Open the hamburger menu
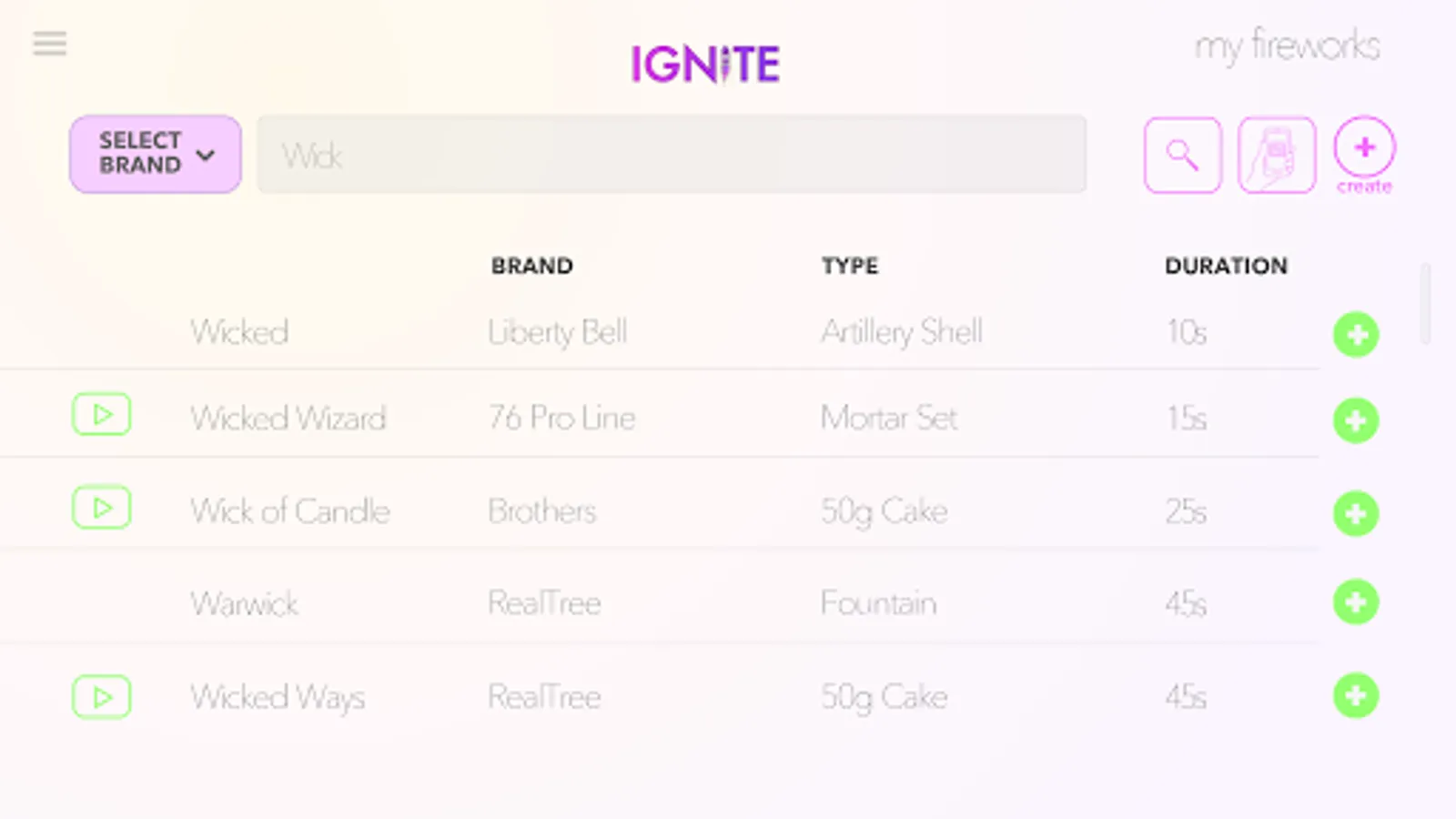This screenshot has height=819, width=1456. 50,44
